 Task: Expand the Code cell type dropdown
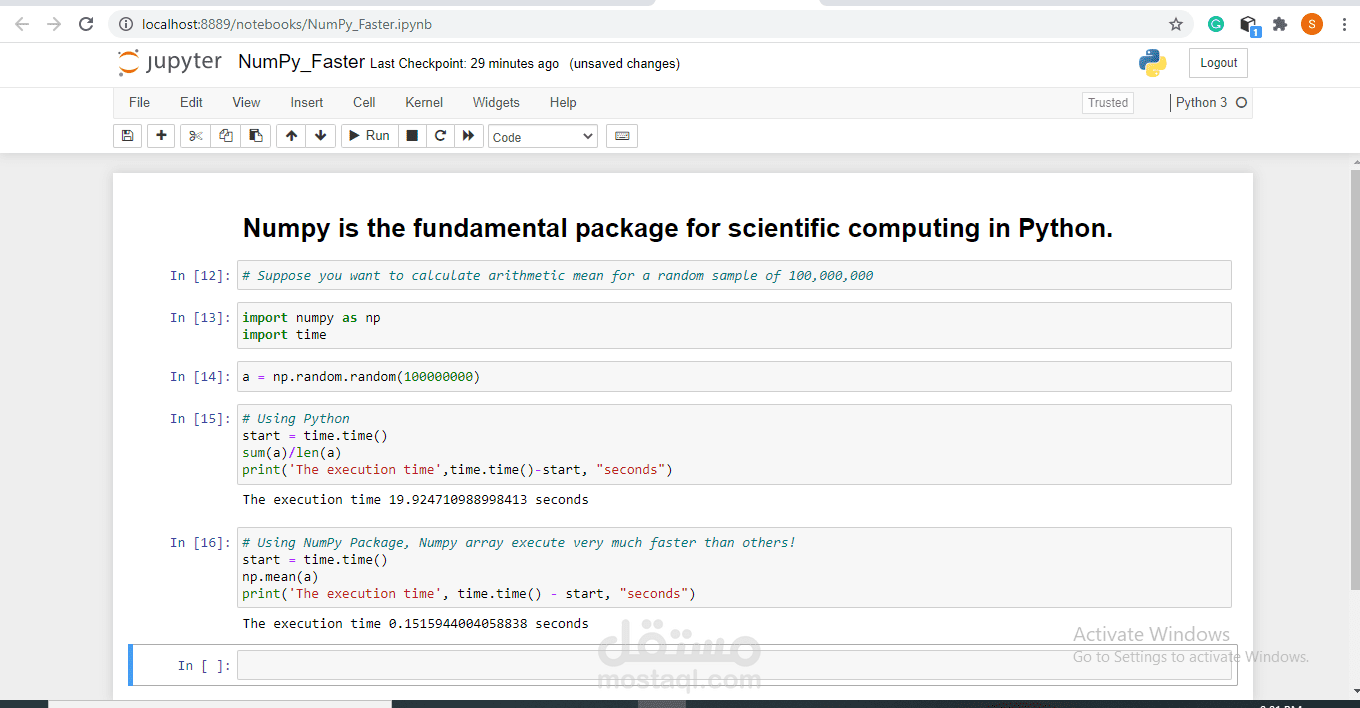(x=543, y=137)
